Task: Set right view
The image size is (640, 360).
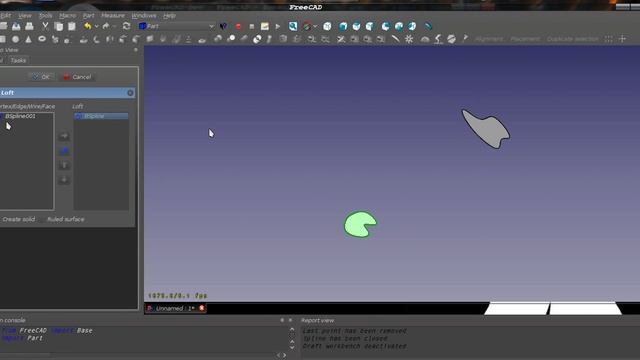Action: click(x=370, y=26)
